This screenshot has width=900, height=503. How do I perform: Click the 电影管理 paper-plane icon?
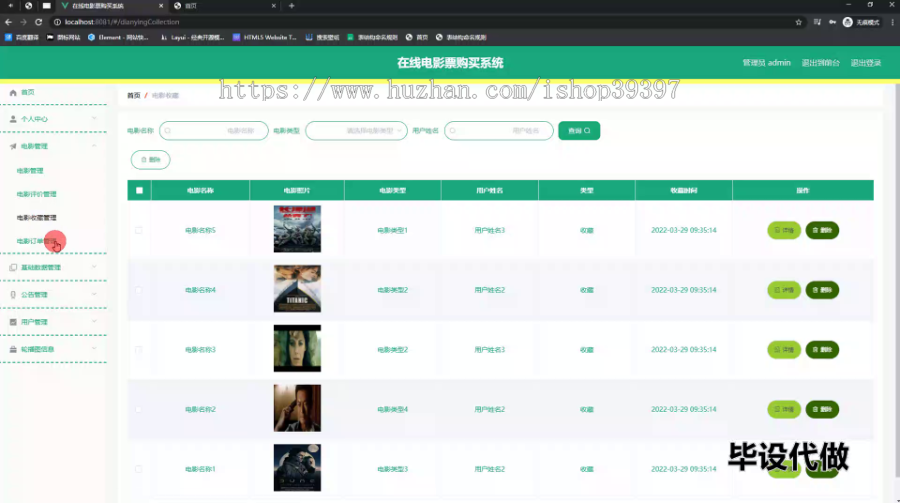[13, 146]
